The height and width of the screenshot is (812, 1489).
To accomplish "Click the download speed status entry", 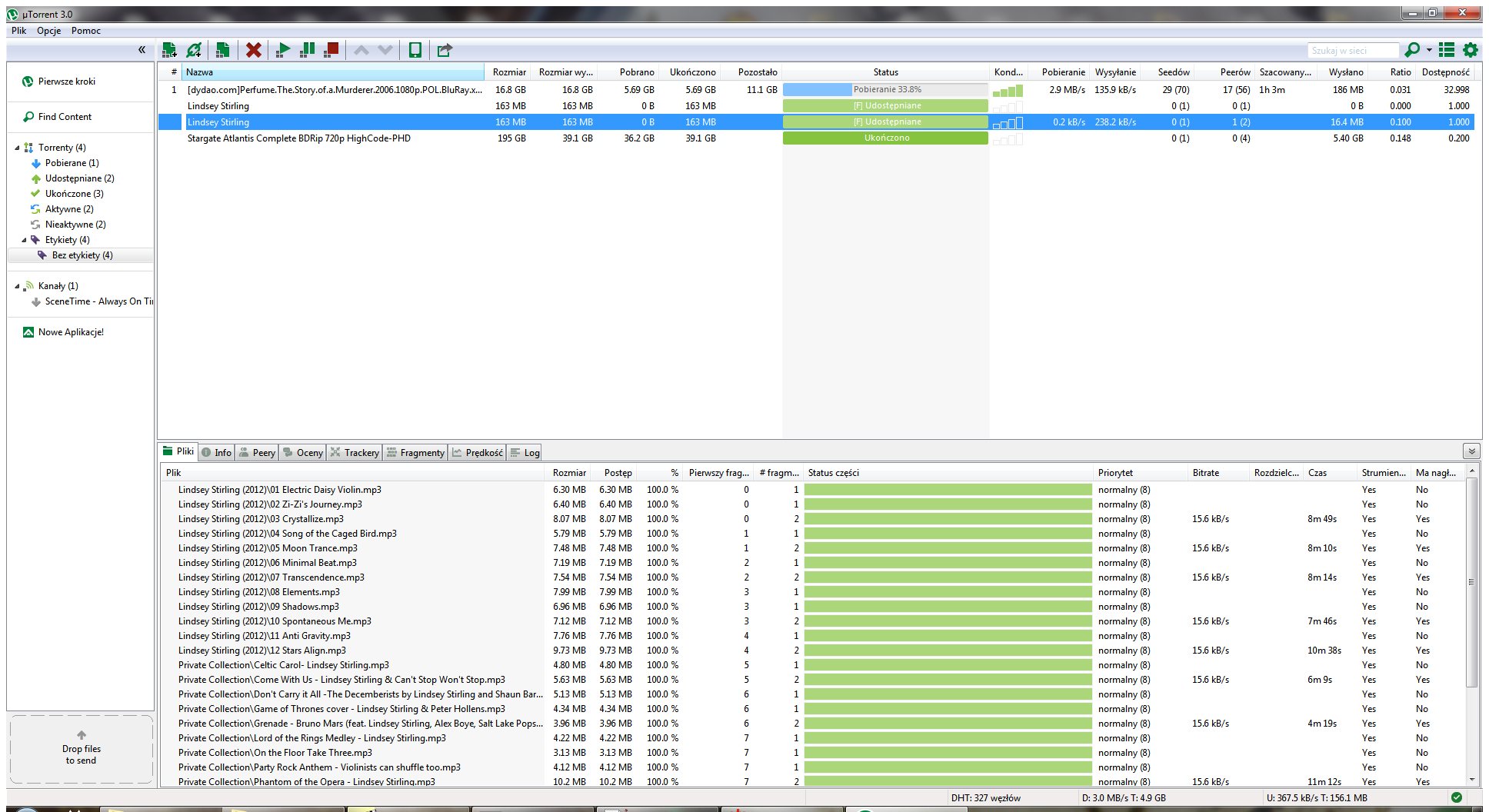I will tap(1124, 798).
